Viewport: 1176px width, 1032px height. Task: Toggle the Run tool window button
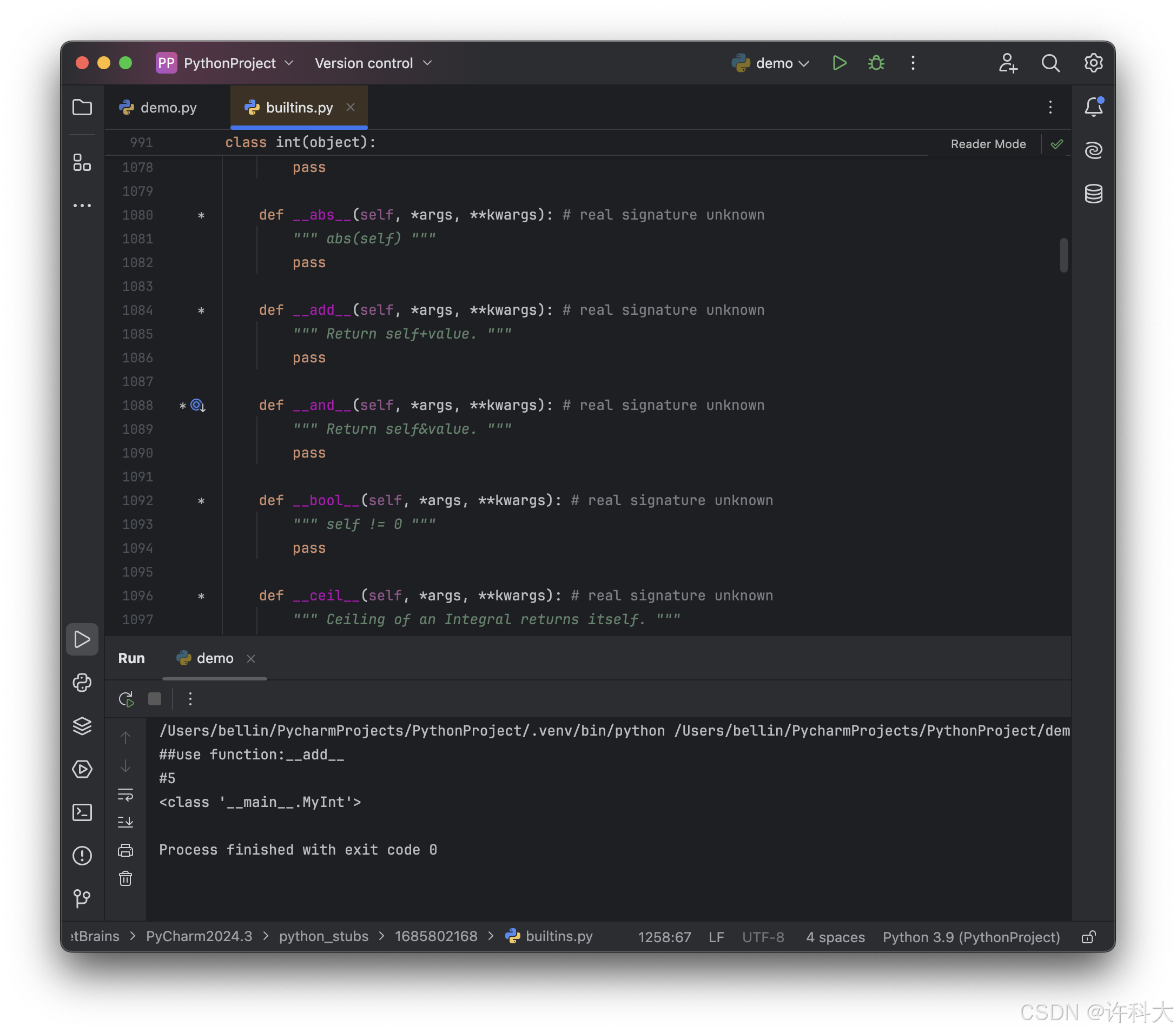click(x=82, y=639)
